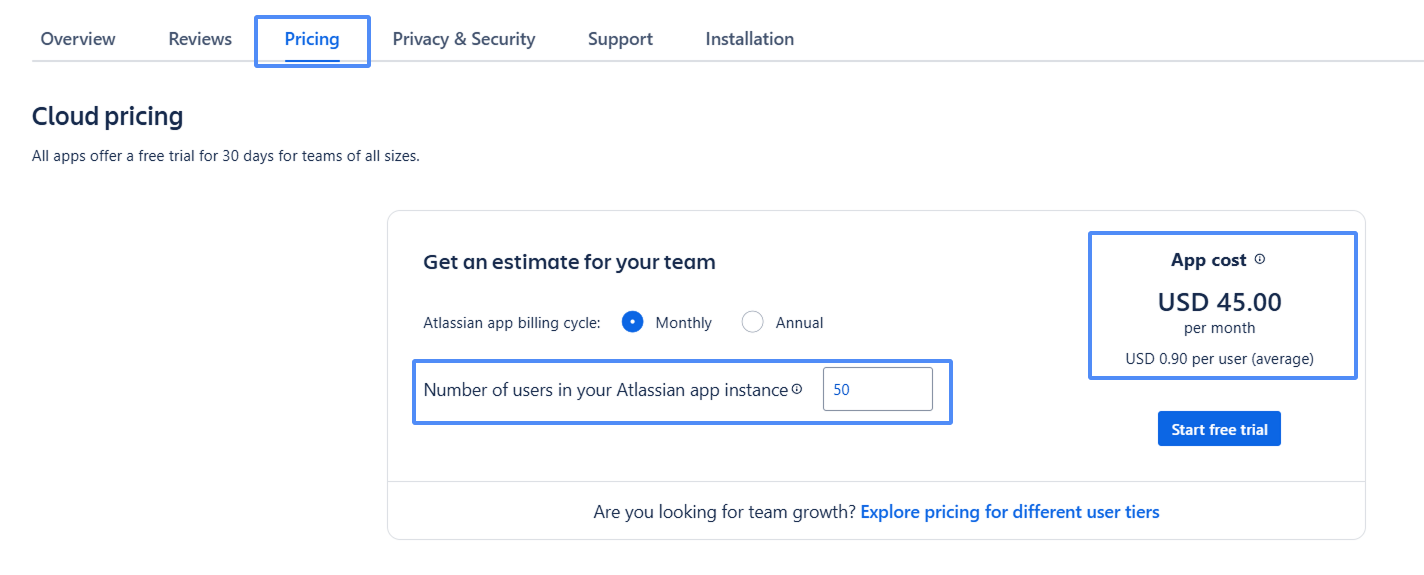Open the Support tab
Screen dimensions: 1424x575
pos(620,39)
